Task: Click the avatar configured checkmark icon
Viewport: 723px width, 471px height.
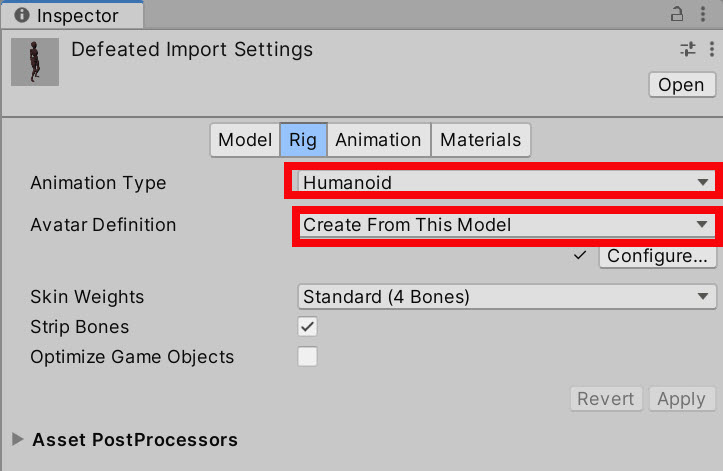Action: [x=580, y=255]
